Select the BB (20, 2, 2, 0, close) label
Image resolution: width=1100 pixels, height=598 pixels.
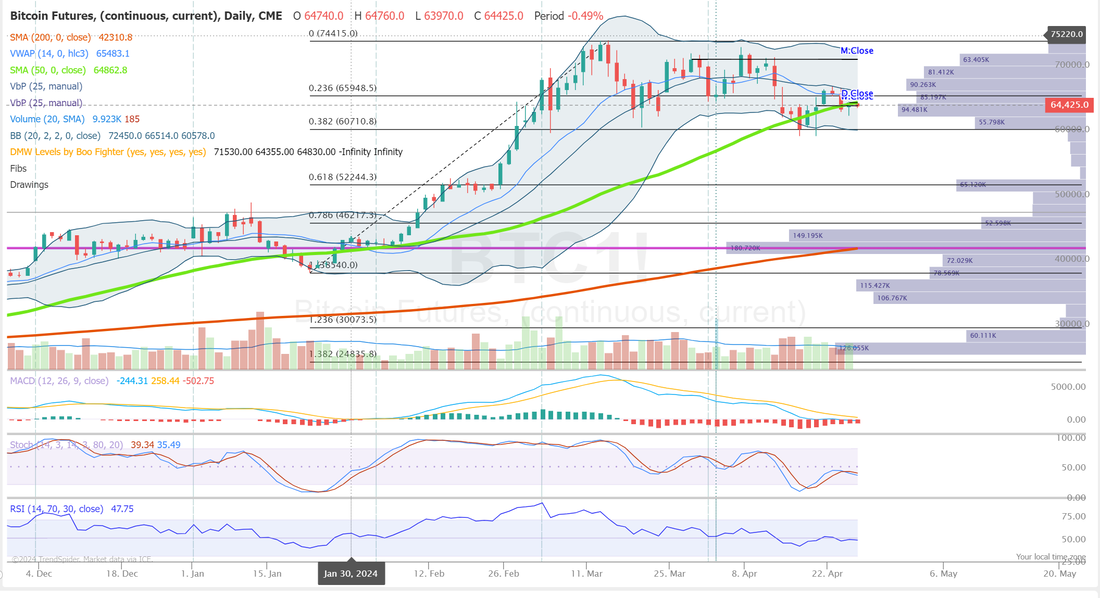click(55, 135)
